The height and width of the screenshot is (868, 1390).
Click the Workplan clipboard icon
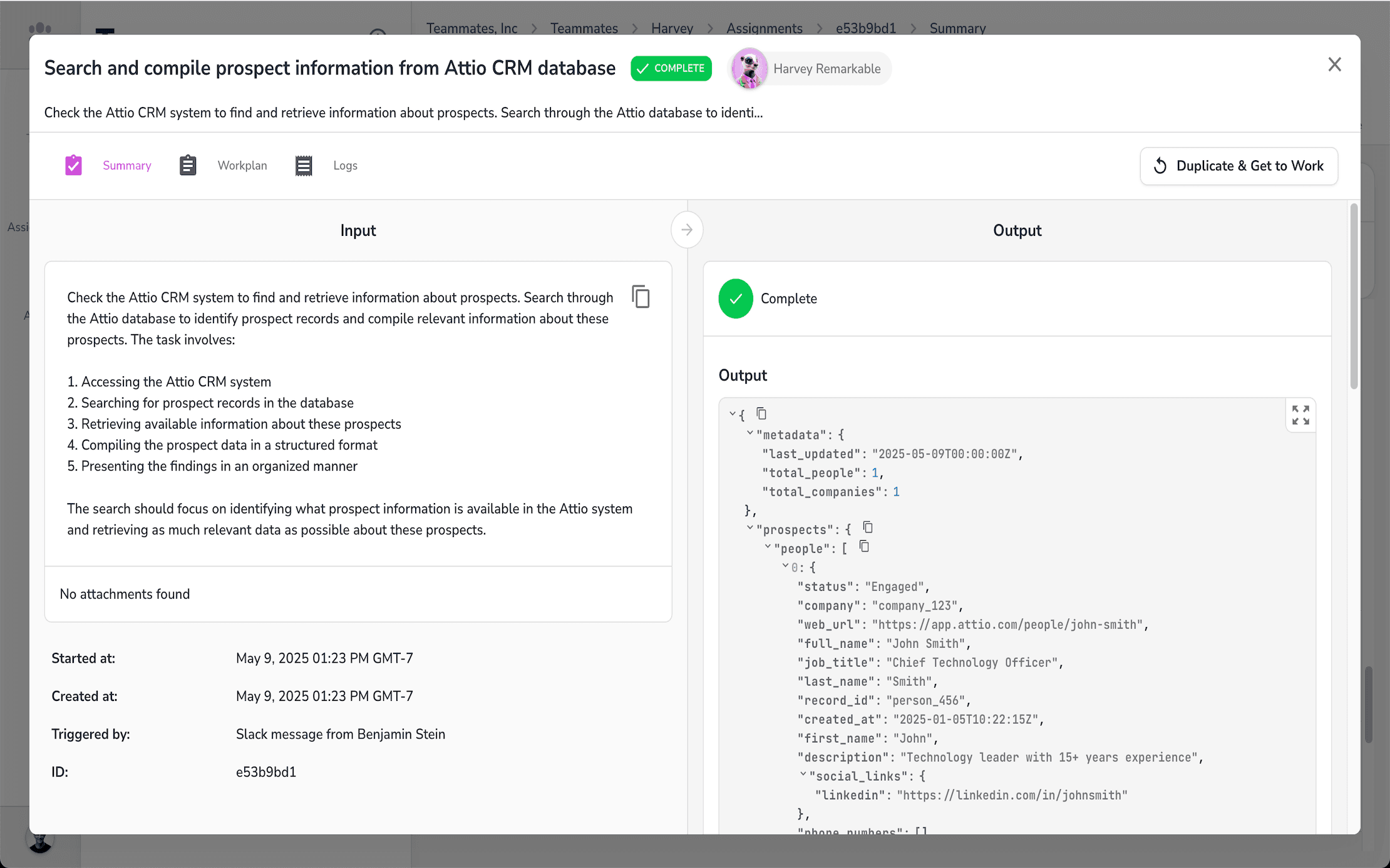(x=188, y=165)
